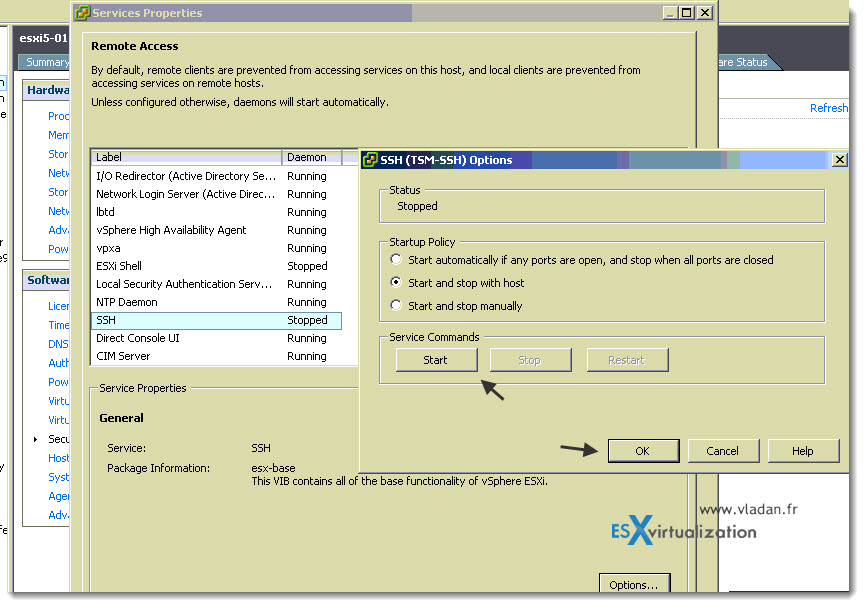
Task: Click Cancel in SSH Options dialog
Action: tap(723, 451)
